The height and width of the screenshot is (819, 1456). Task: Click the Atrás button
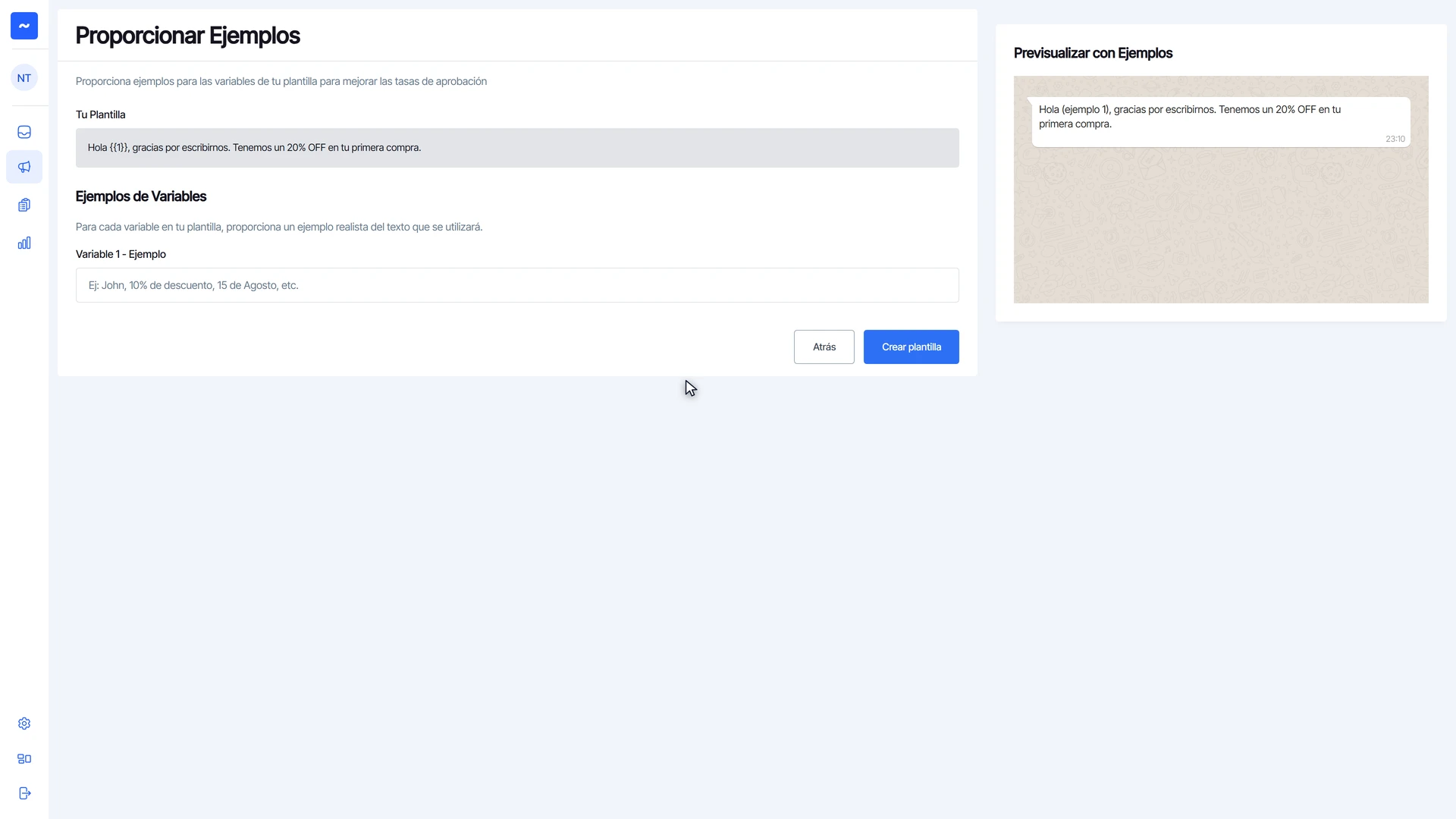[x=824, y=347]
